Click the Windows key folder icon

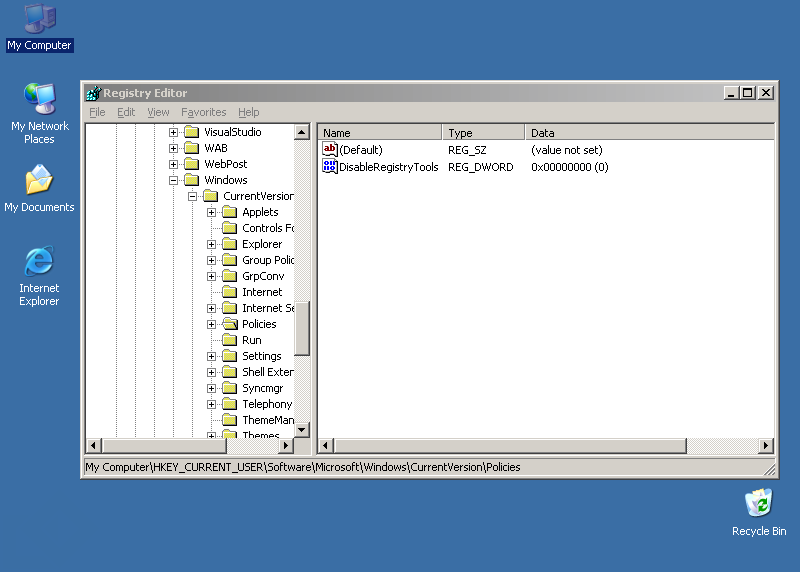(x=192, y=180)
